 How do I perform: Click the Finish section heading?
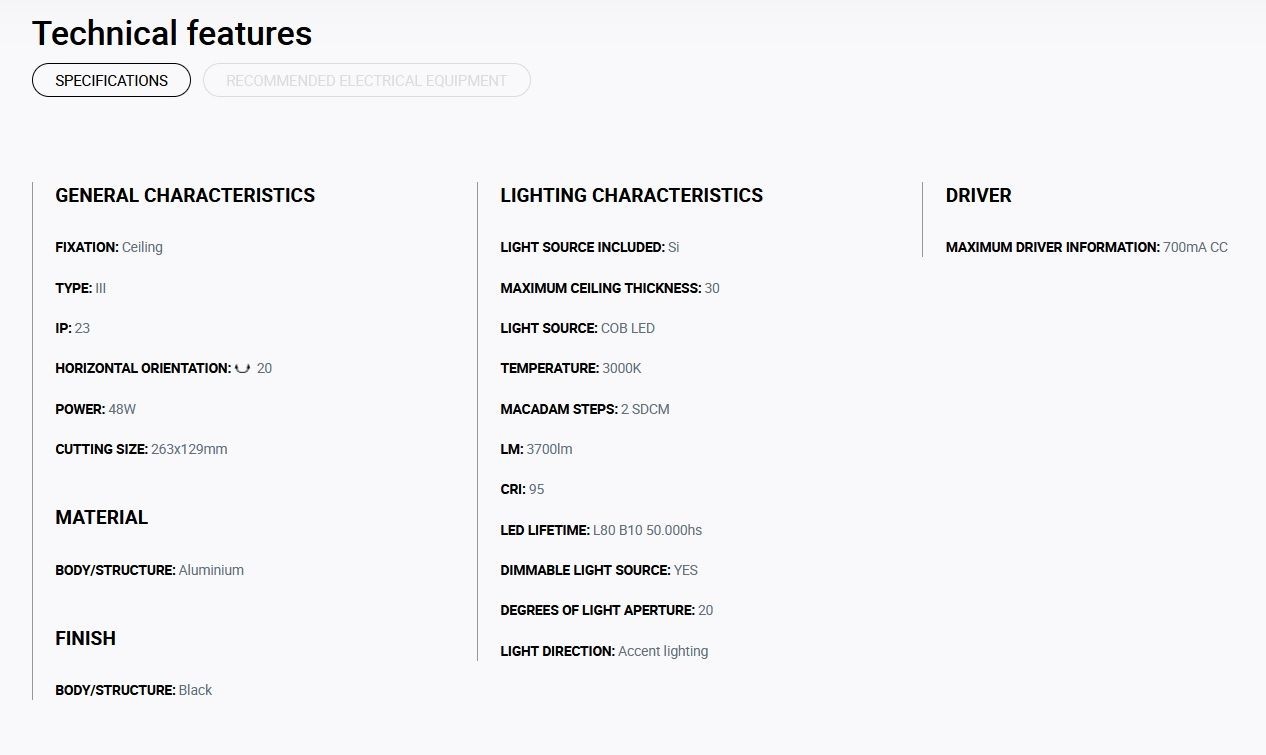(85, 638)
